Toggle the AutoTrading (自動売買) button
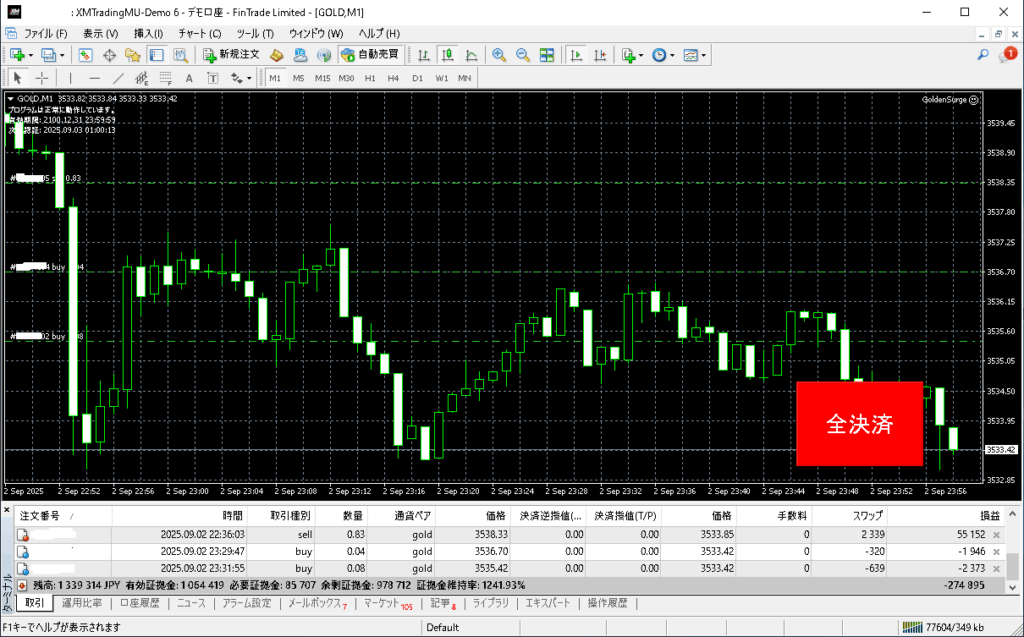Screen dimensions: 1024x637 click(x=369, y=55)
